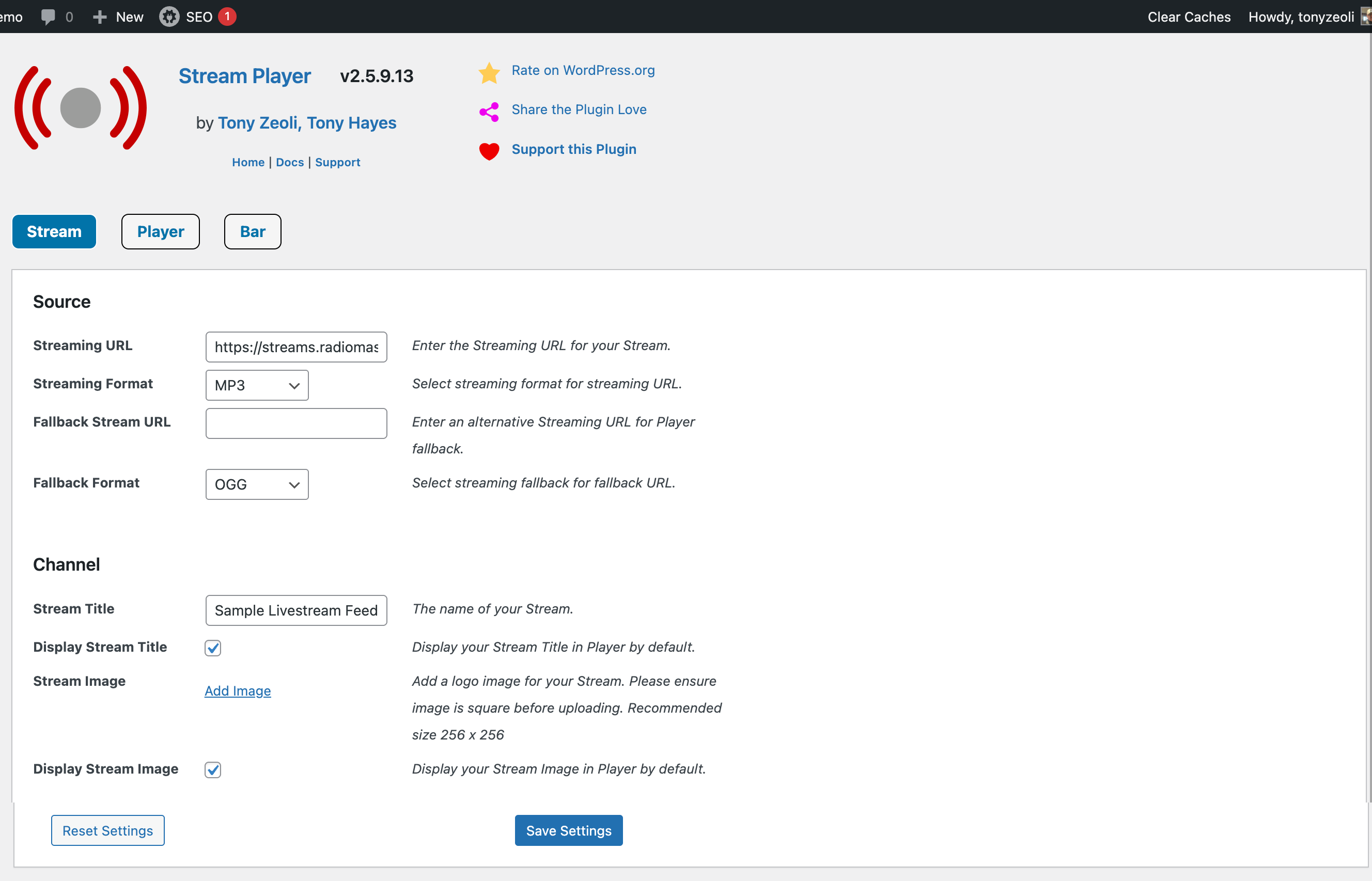Click the Stream Image label
1372x881 pixels.
click(x=80, y=681)
